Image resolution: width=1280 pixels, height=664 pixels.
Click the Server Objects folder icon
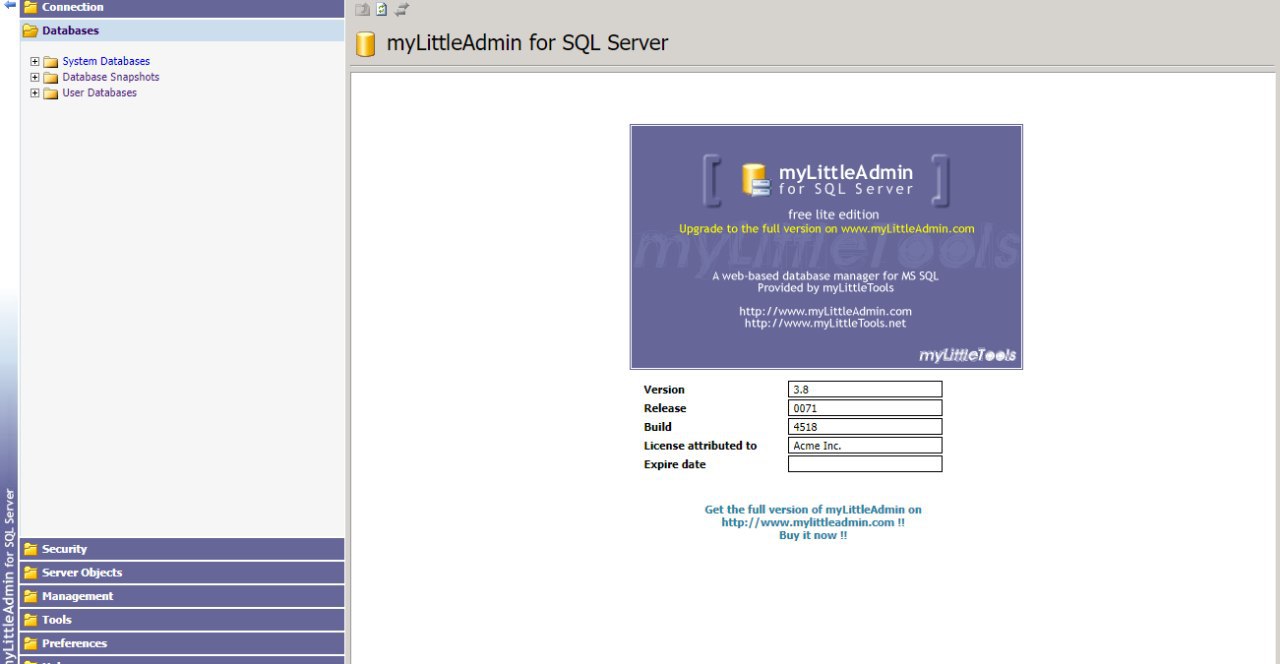pyautogui.click(x=30, y=573)
